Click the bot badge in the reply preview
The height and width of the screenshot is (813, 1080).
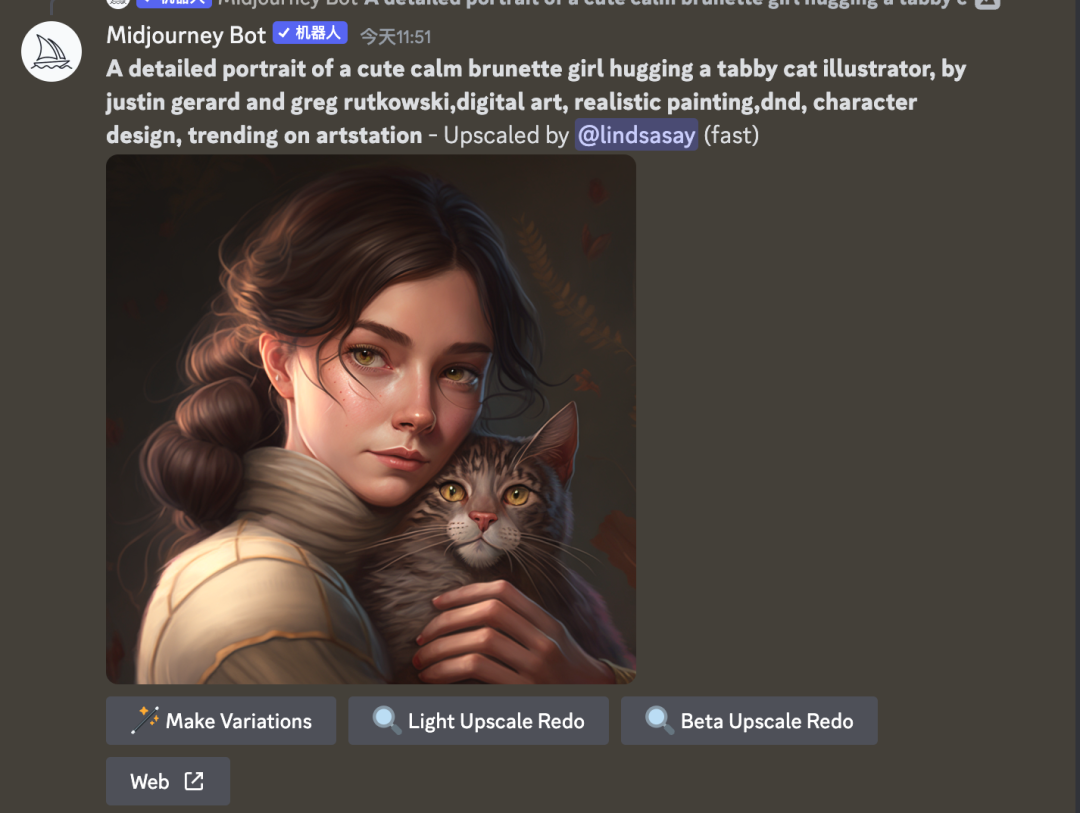tap(174, 3)
